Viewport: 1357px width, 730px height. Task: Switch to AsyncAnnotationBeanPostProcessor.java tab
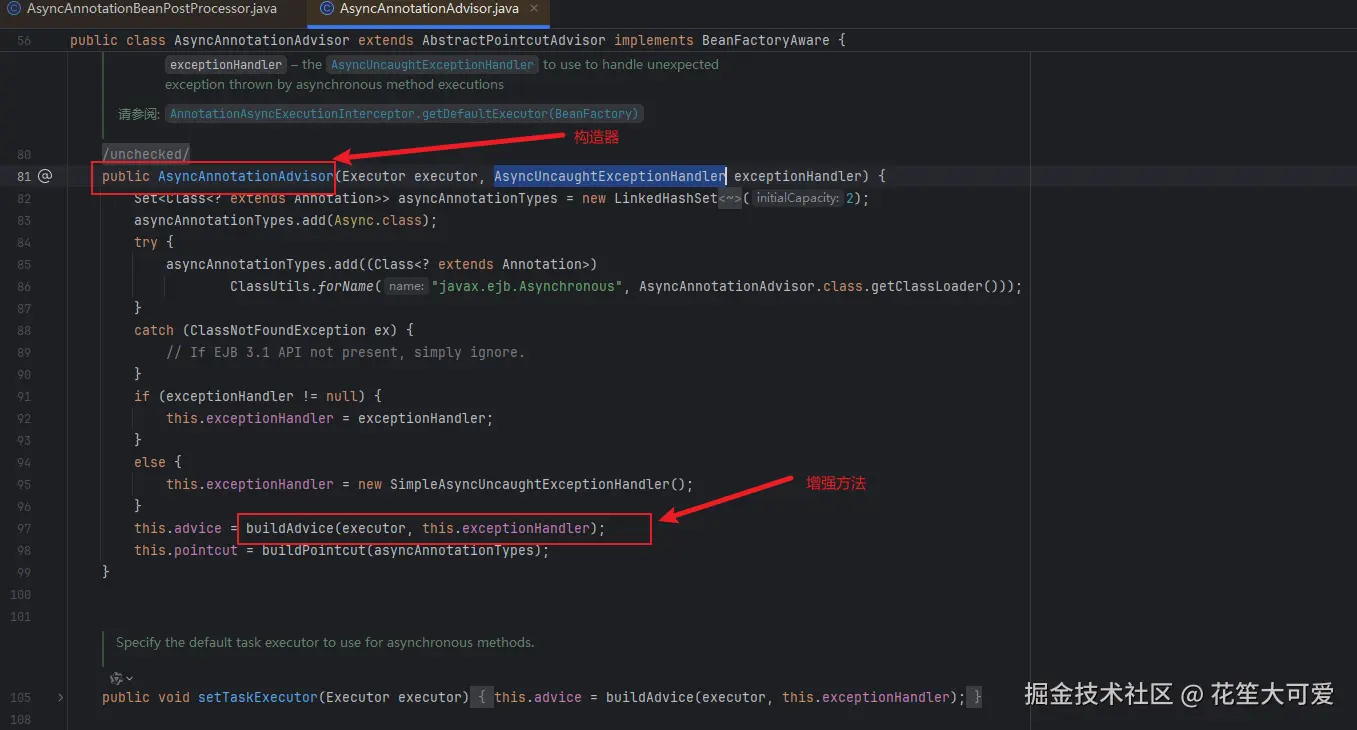(x=152, y=8)
